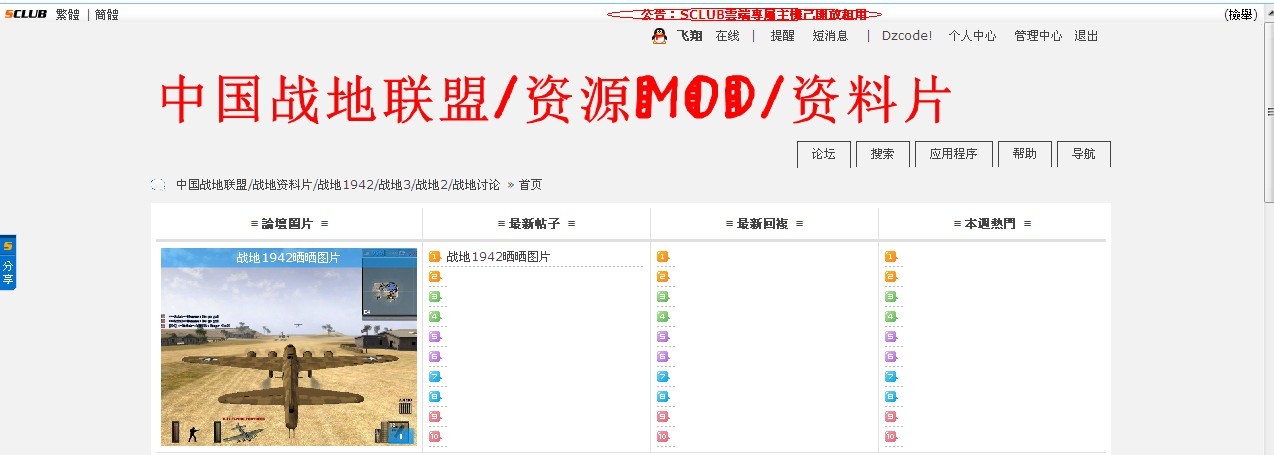
Task: Click rank 3 icon in 本週熱門 column
Action: [x=891, y=297]
